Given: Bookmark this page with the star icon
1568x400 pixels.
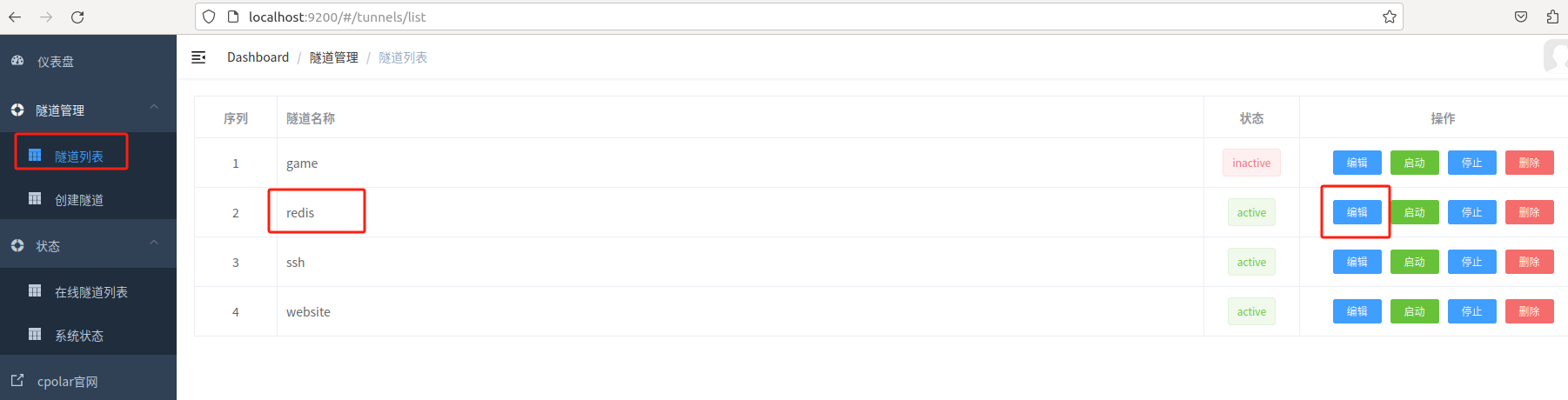Looking at the screenshot, I should (x=1389, y=17).
